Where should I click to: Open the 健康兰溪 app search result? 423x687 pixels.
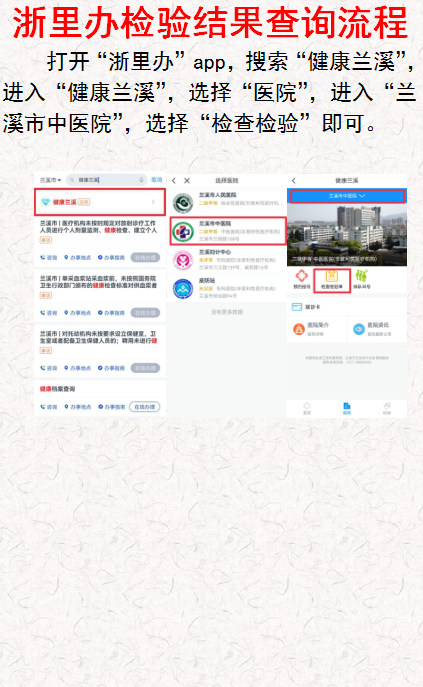[100, 202]
